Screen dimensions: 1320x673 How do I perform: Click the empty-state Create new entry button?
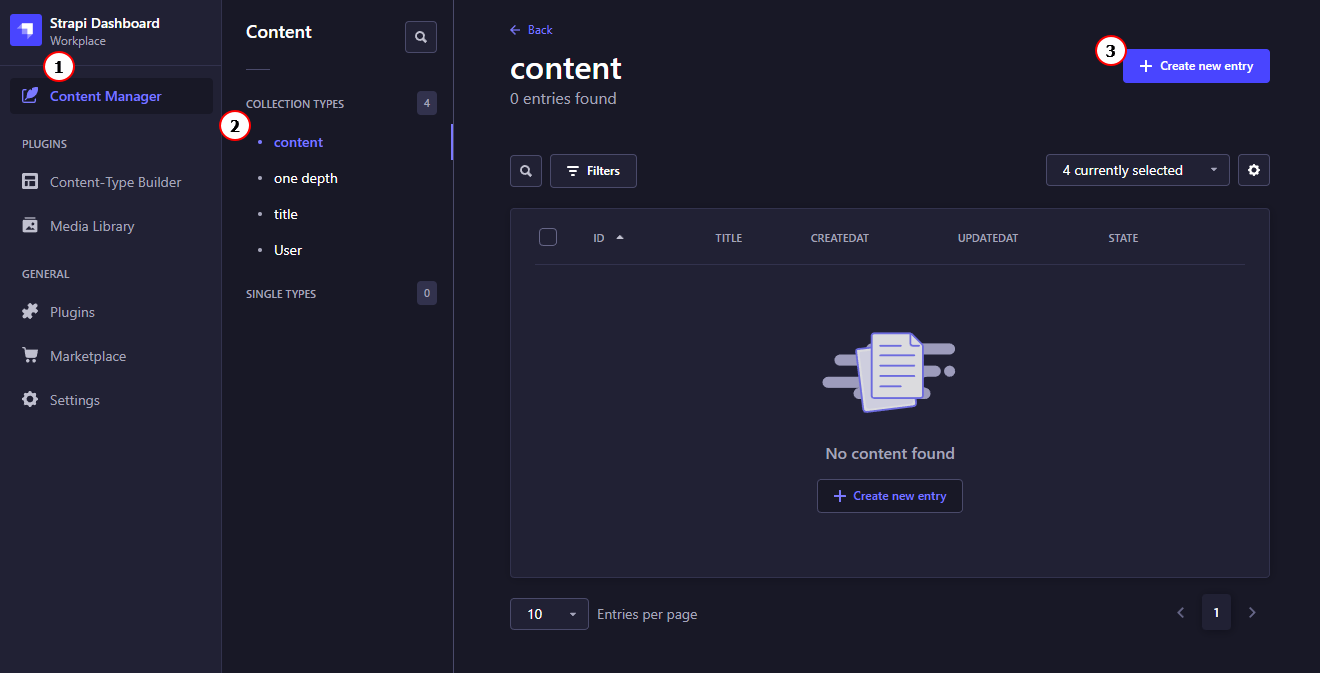coord(890,496)
